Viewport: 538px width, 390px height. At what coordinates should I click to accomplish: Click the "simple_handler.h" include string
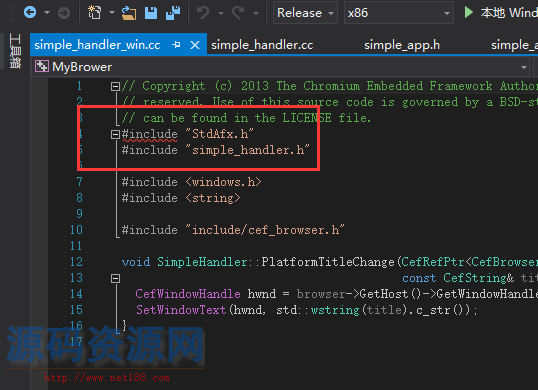click(247, 150)
